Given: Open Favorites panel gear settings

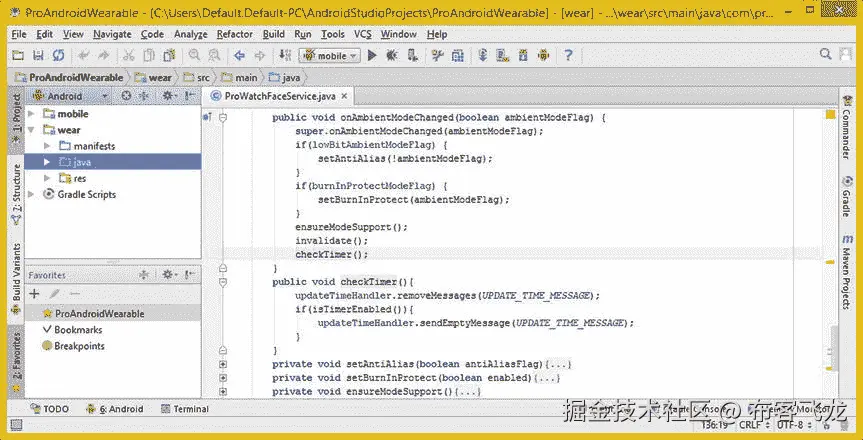Looking at the screenshot, I should [169, 274].
